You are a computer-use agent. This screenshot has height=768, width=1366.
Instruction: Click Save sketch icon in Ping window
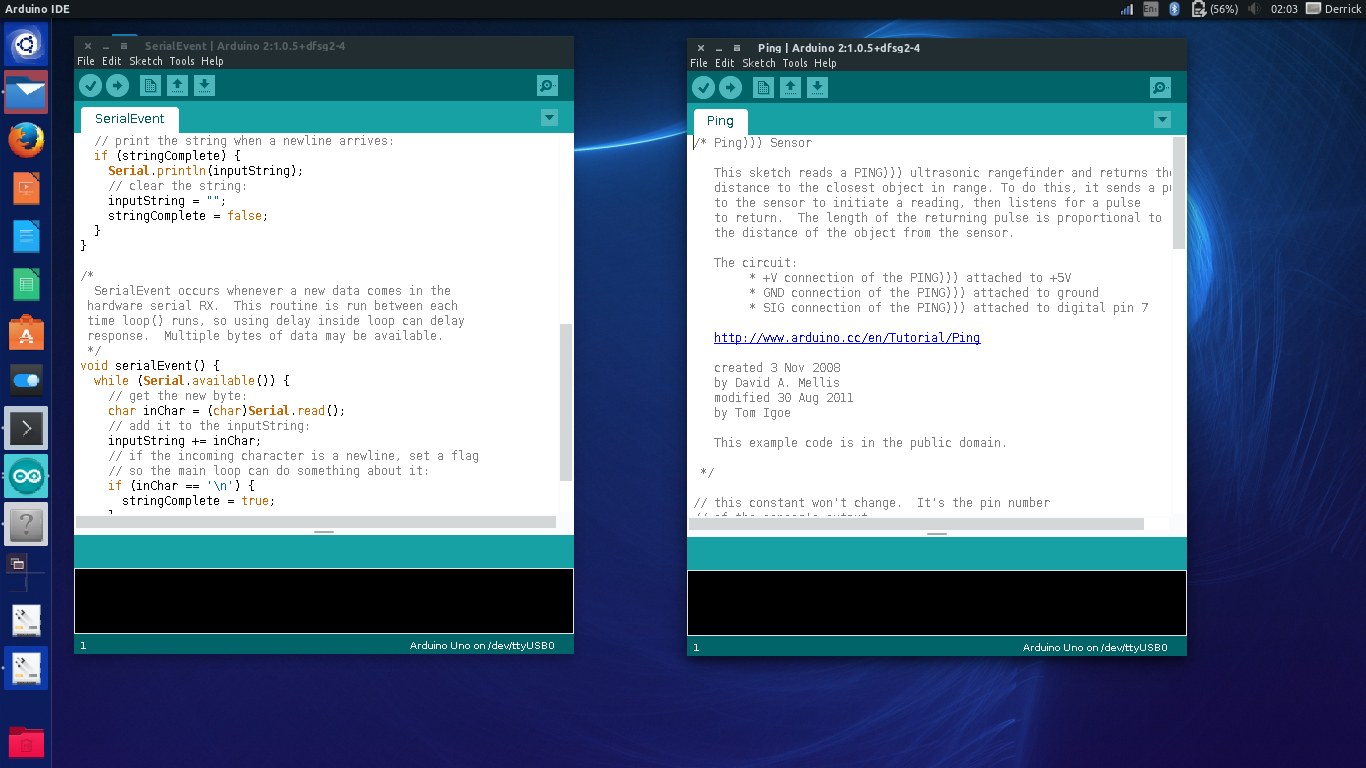click(x=817, y=88)
